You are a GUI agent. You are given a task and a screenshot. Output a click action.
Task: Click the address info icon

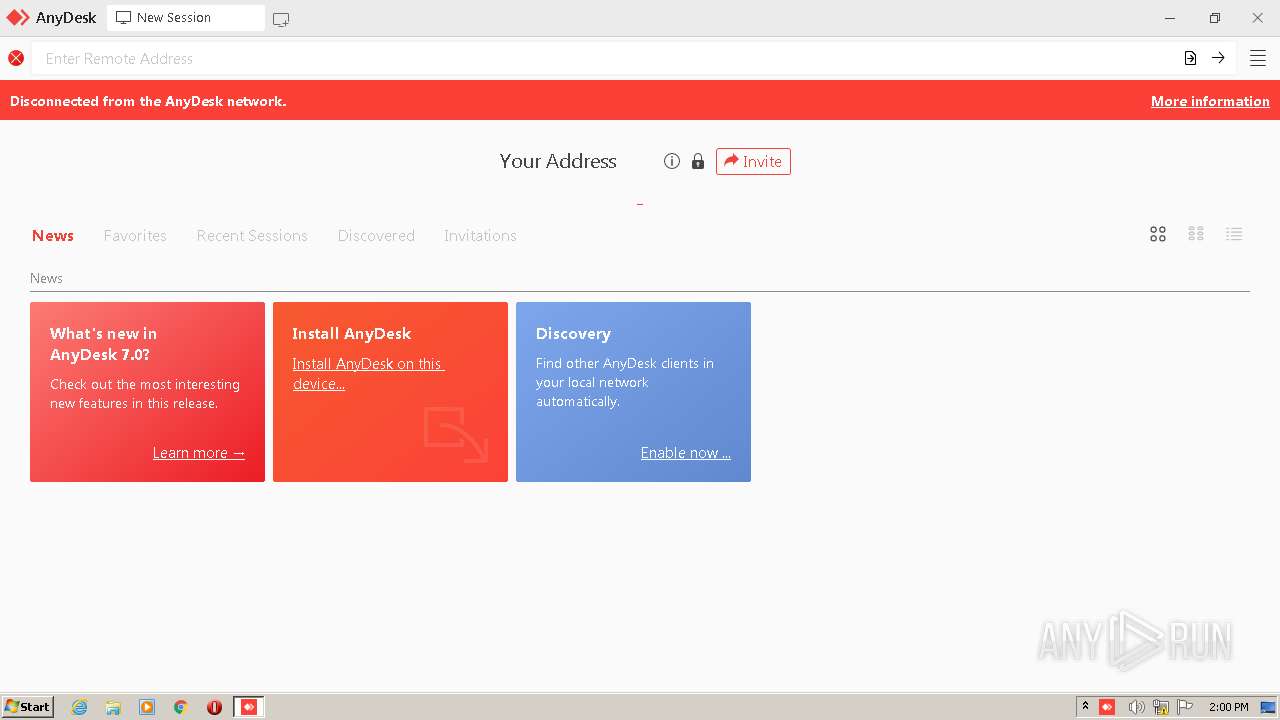click(x=672, y=161)
